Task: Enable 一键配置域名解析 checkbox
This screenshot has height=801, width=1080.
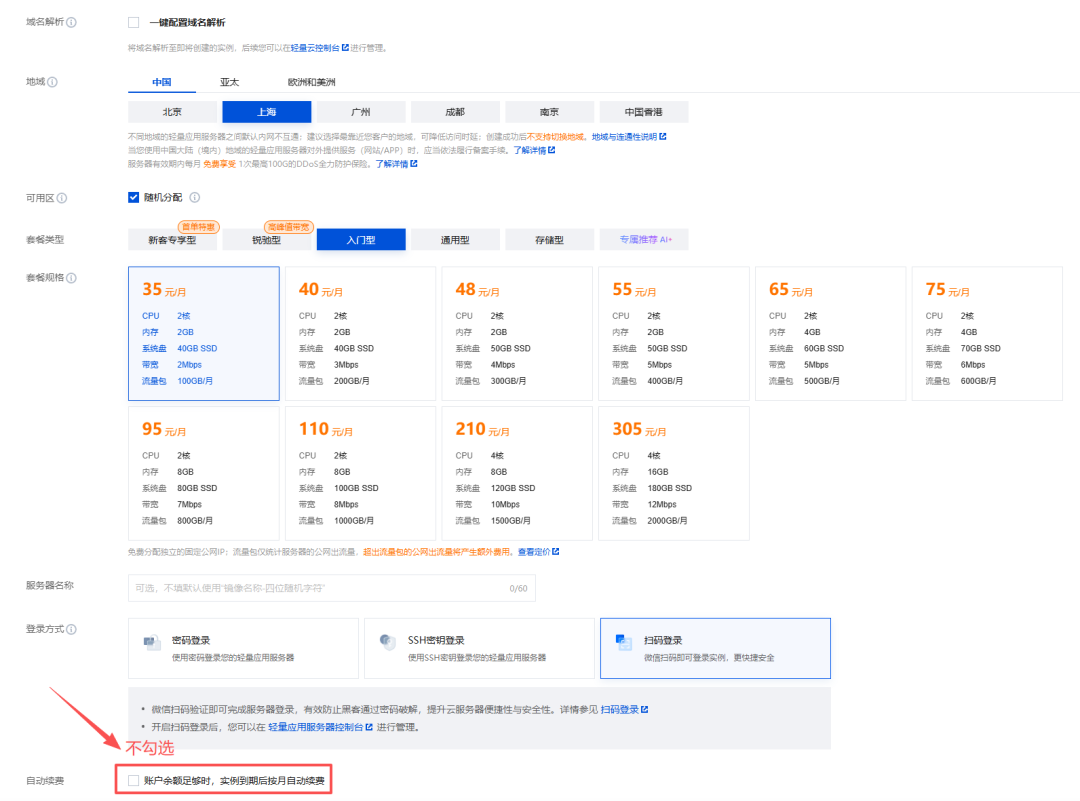Action: pyautogui.click(x=134, y=22)
